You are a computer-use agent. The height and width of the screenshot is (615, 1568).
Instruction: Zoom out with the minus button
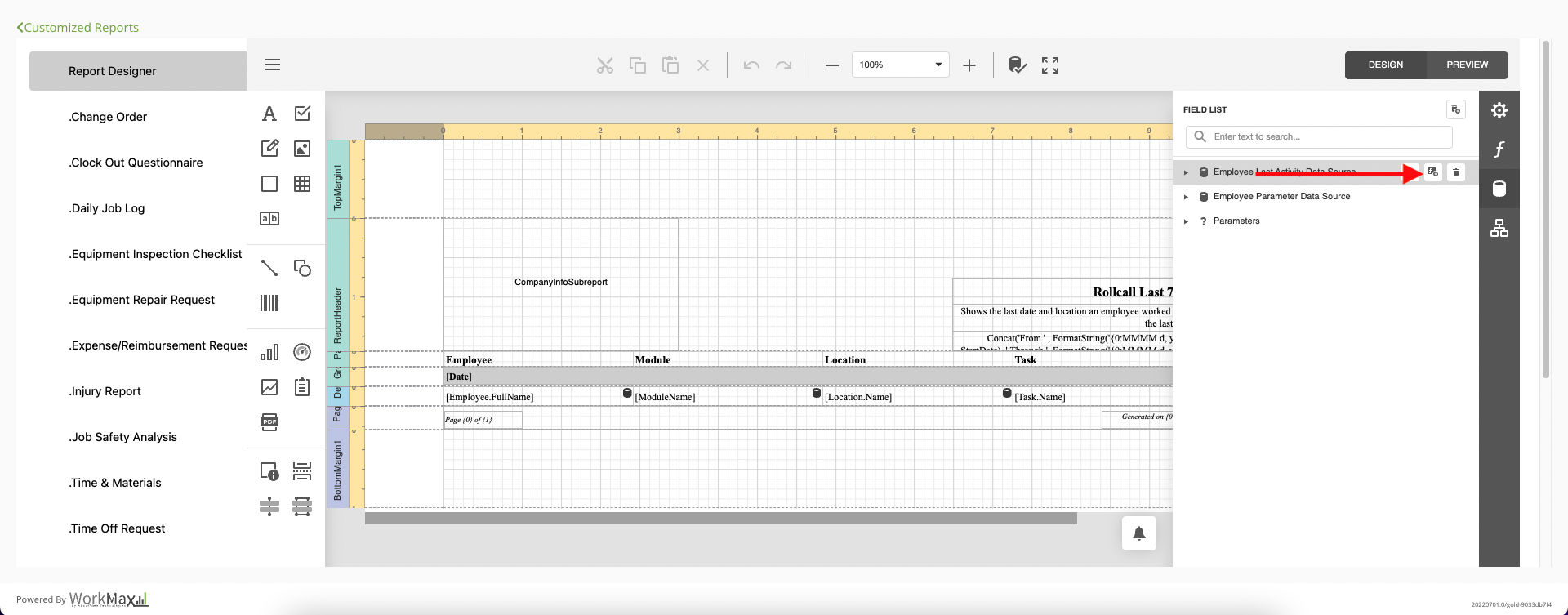tap(832, 65)
